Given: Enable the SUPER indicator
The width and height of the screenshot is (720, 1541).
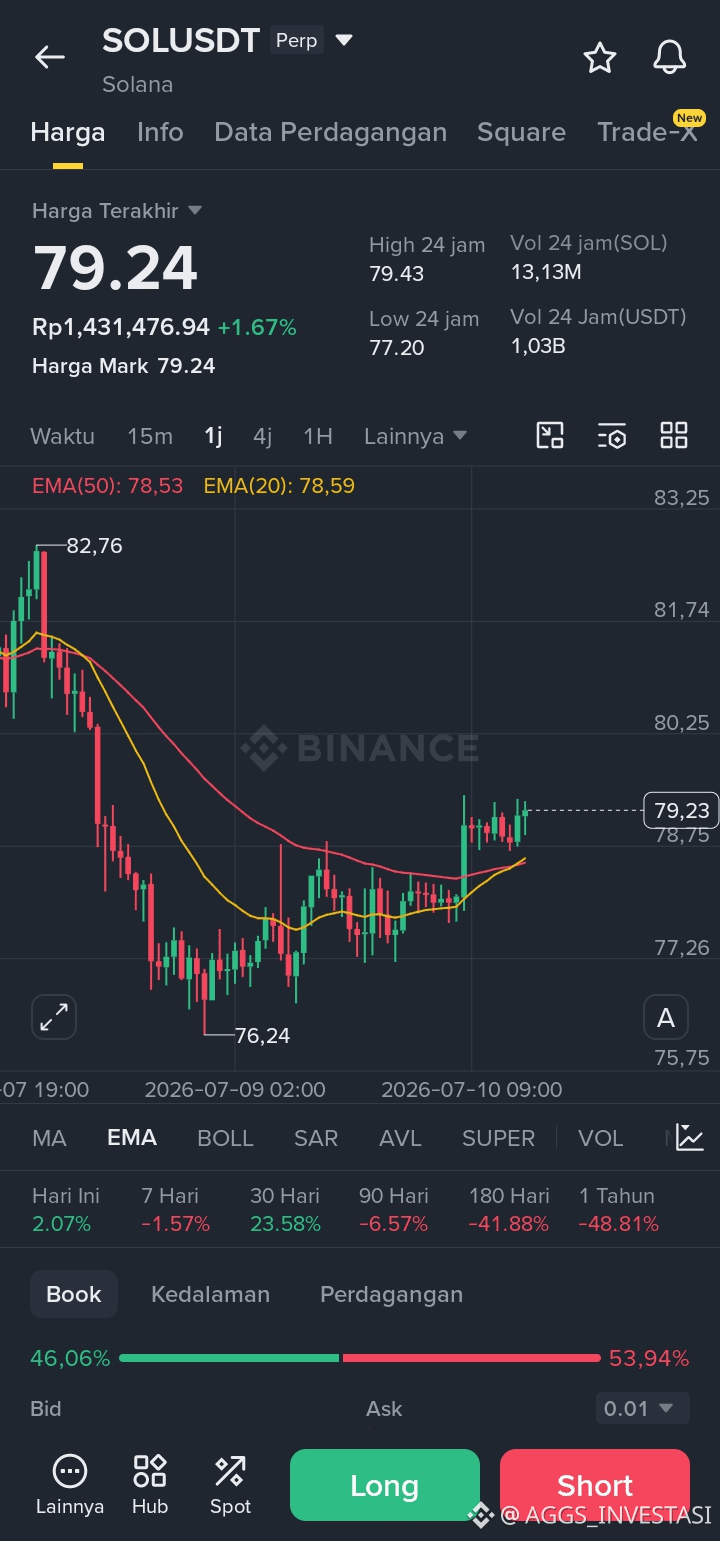Looking at the screenshot, I should (x=498, y=1138).
